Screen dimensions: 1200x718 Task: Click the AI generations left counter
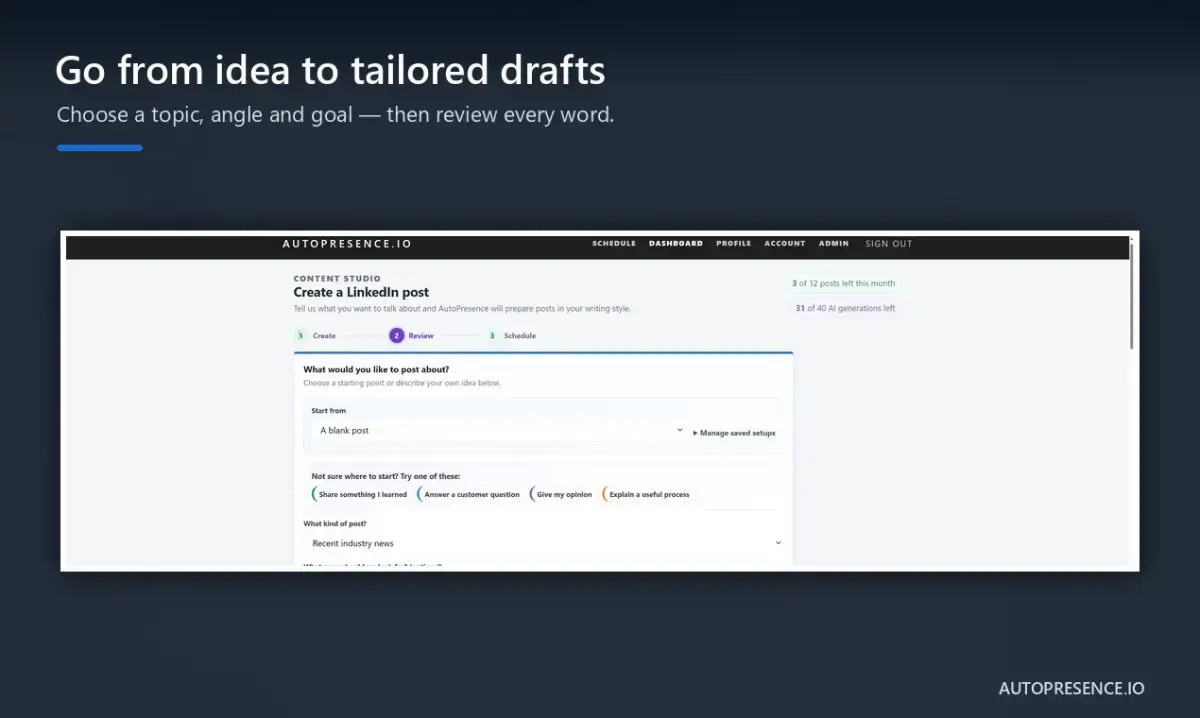[845, 308]
